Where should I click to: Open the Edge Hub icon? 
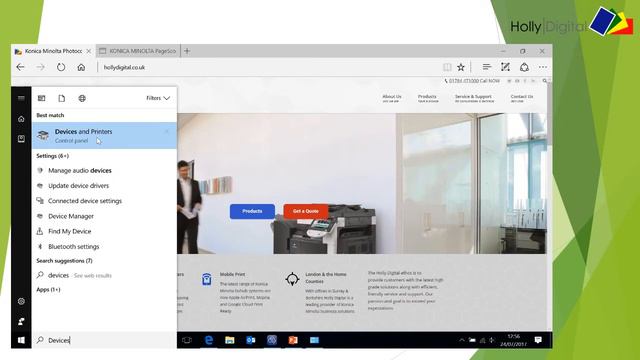pyautogui.click(x=486, y=67)
